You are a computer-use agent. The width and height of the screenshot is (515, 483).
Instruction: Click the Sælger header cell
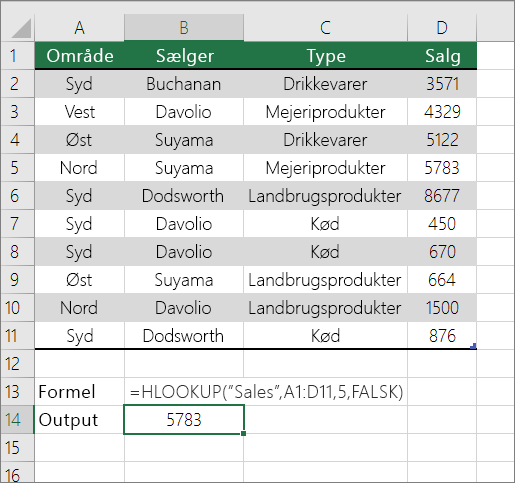click(184, 56)
